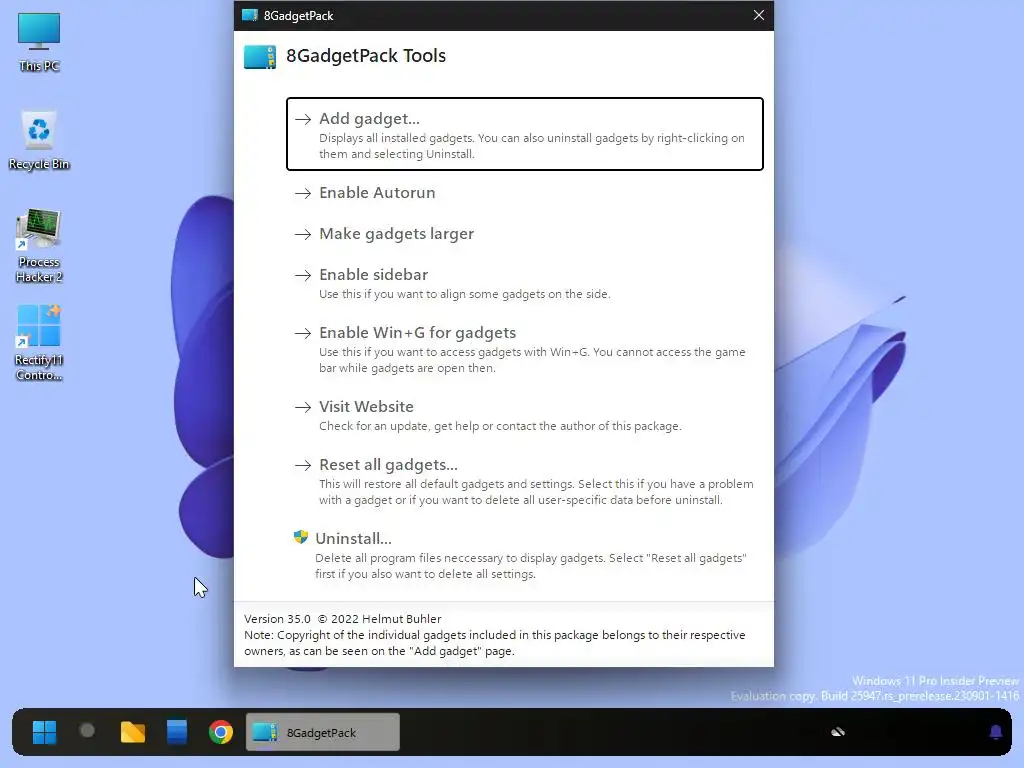1024x768 pixels.
Task: Click 'Displays all installed gadgets' description text
Action: (532, 146)
